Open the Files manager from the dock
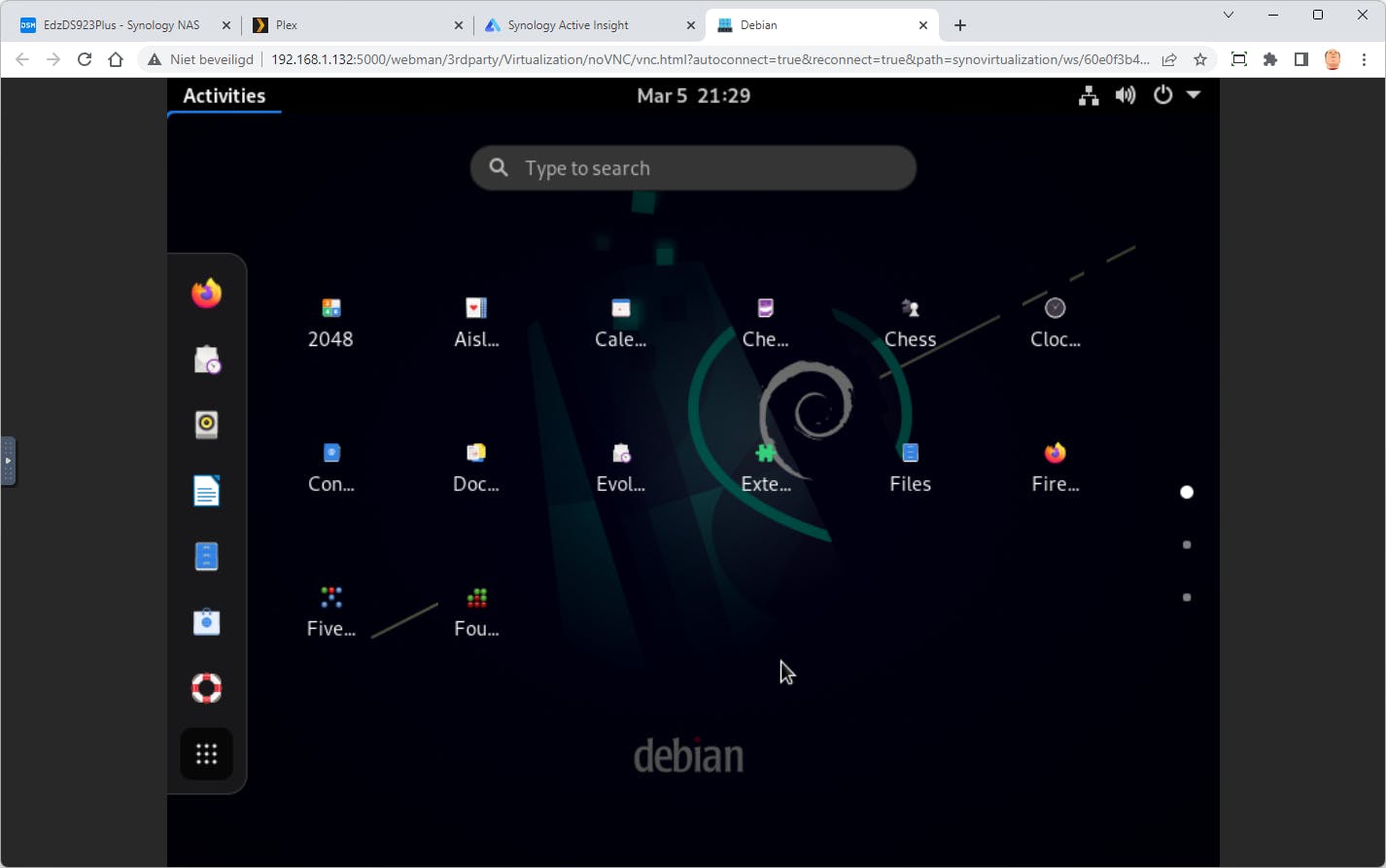Image resolution: width=1386 pixels, height=868 pixels. point(206,556)
